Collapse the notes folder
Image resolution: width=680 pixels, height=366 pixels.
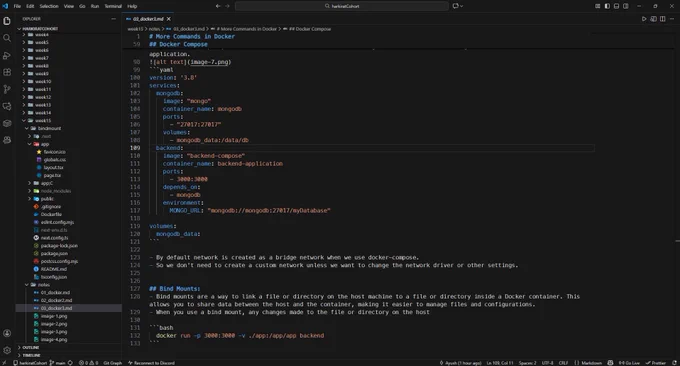tap(44, 285)
